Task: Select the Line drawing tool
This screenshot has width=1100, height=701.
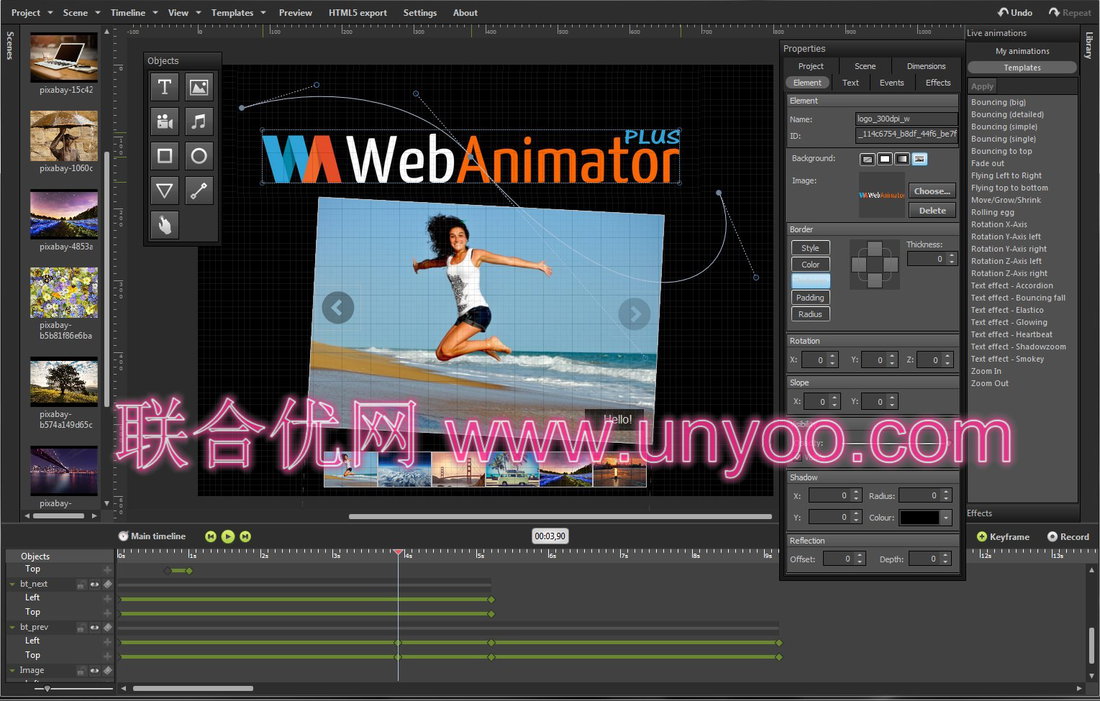Action: pyautogui.click(x=199, y=190)
